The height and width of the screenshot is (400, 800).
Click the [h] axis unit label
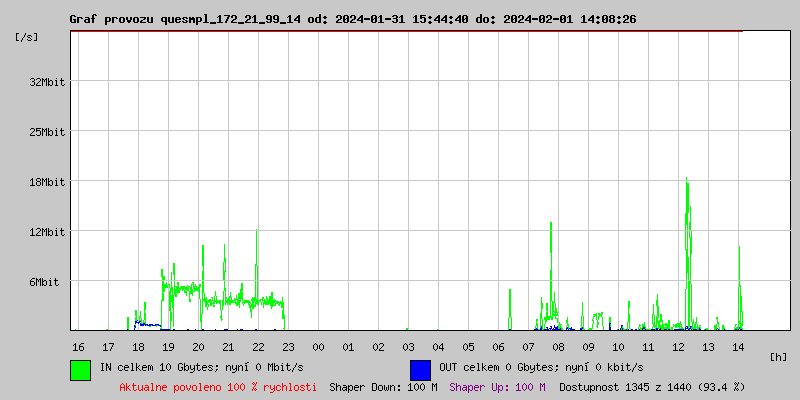778,357
